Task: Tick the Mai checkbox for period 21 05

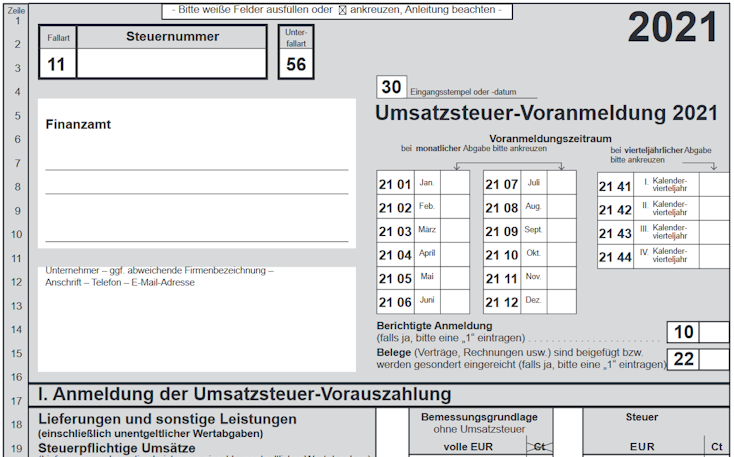Action: [455, 278]
